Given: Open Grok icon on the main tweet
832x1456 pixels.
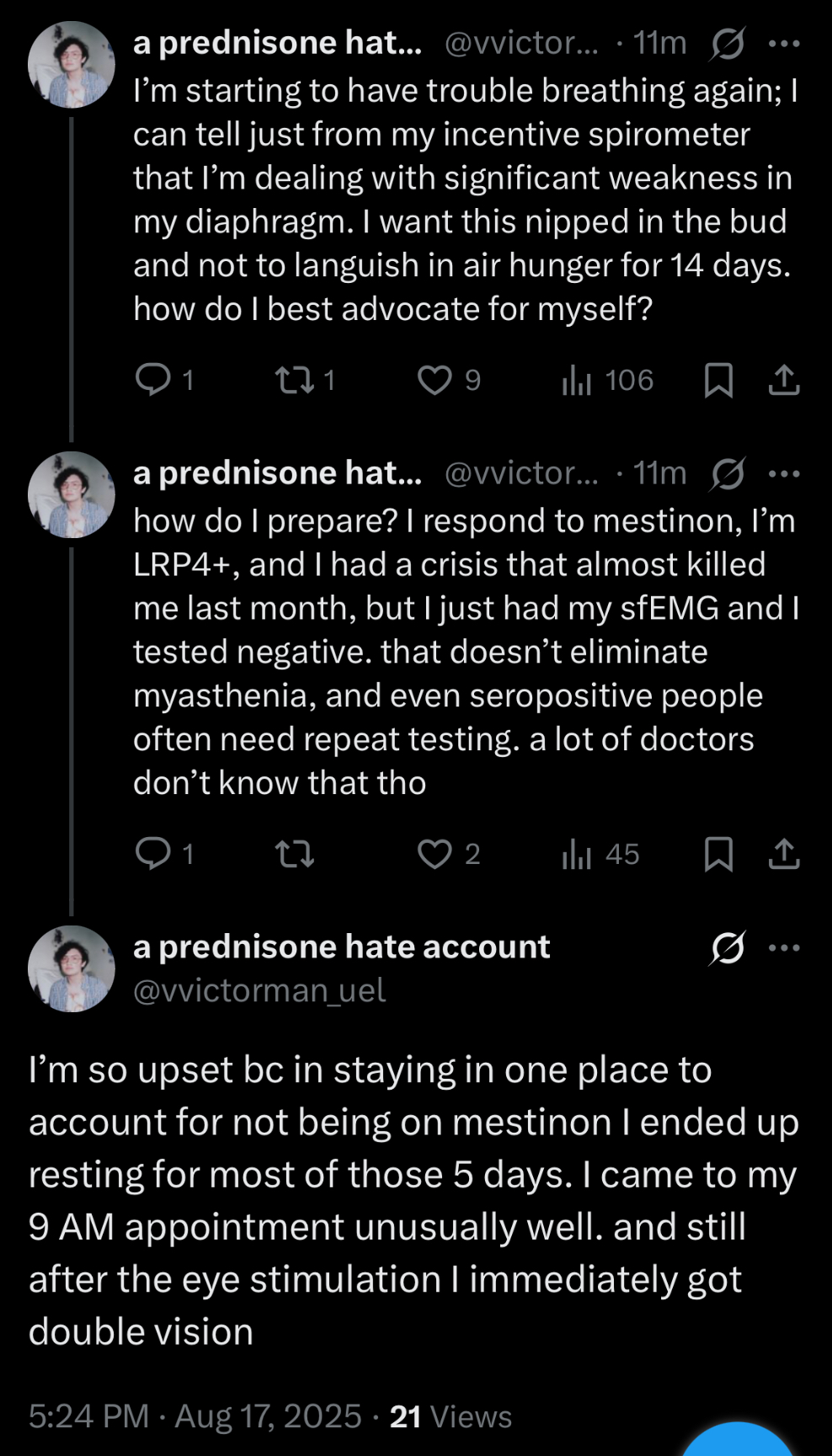Looking at the screenshot, I should 727,948.
